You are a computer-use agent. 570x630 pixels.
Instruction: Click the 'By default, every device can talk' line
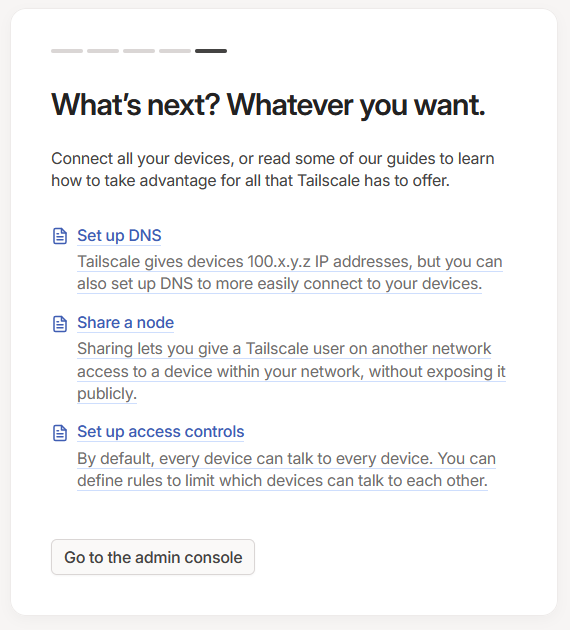pyautogui.click(x=286, y=458)
